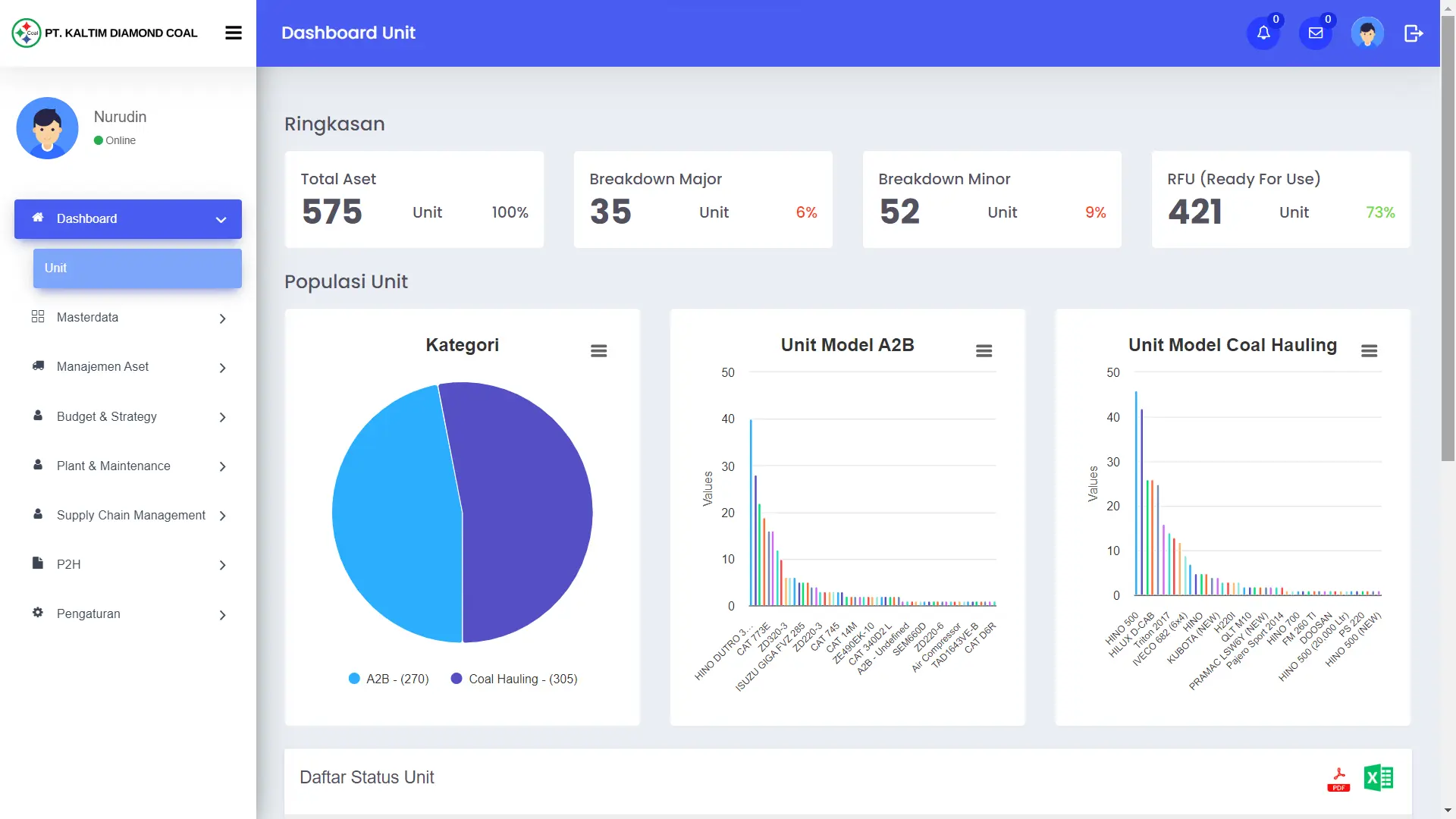Select the Unit submenu item
This screenshot has height=819, width=1456.
[137, 268]
